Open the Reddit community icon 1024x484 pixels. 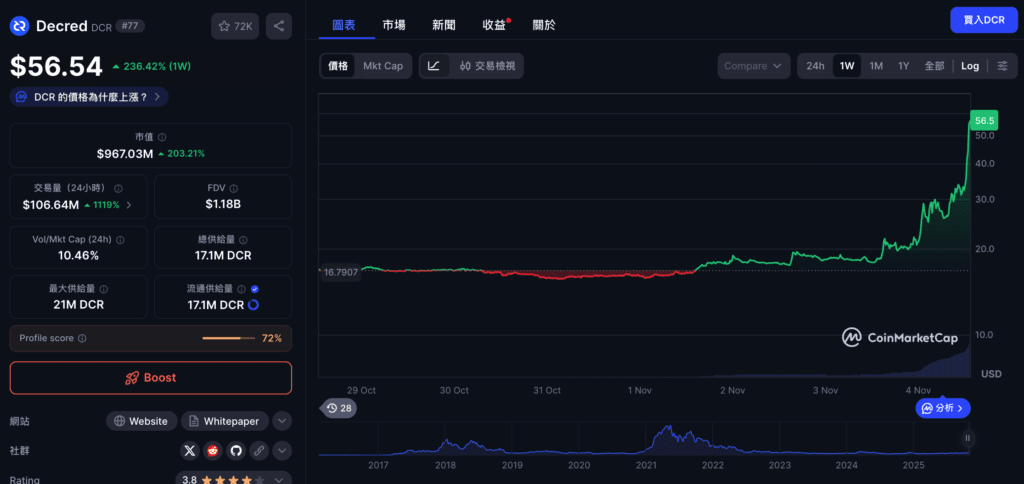click(212, 450)
